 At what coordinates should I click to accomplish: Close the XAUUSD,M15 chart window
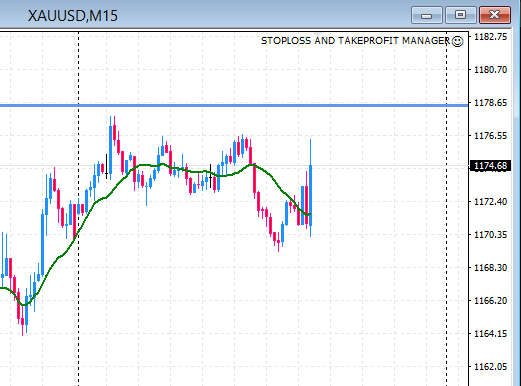click(x=495, y=15)
